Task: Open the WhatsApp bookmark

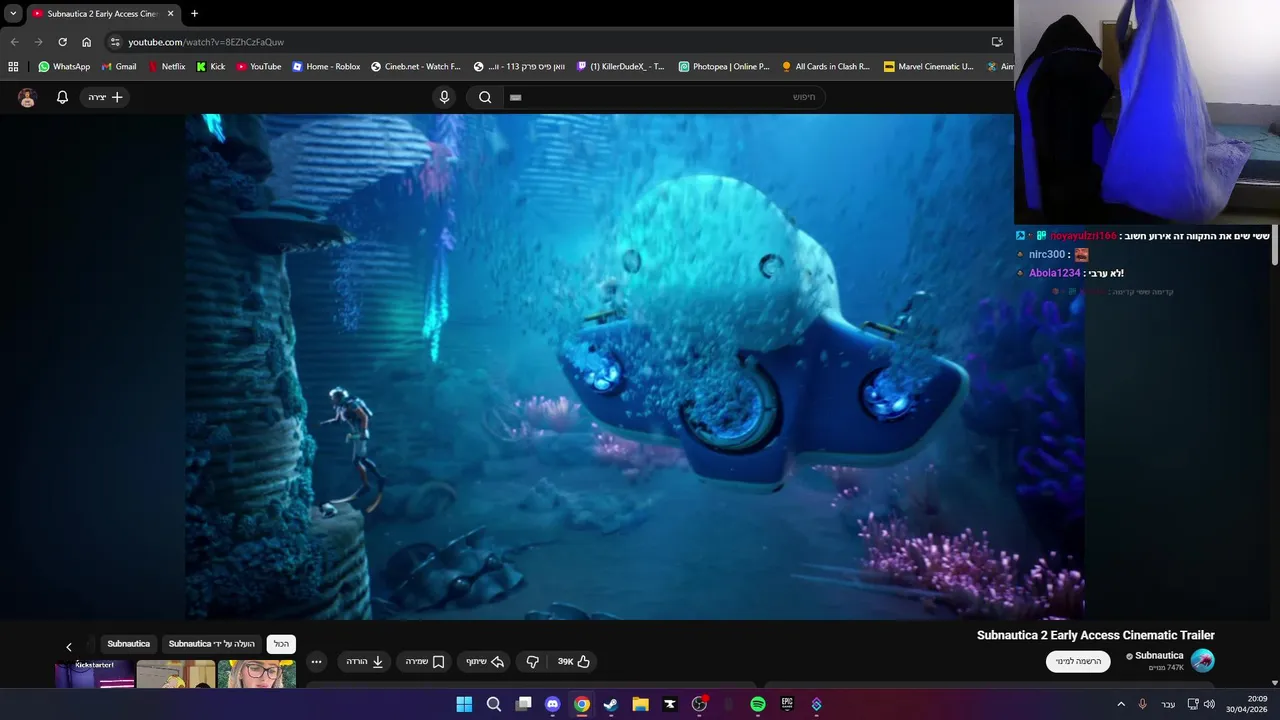Action: click(64, 67)
